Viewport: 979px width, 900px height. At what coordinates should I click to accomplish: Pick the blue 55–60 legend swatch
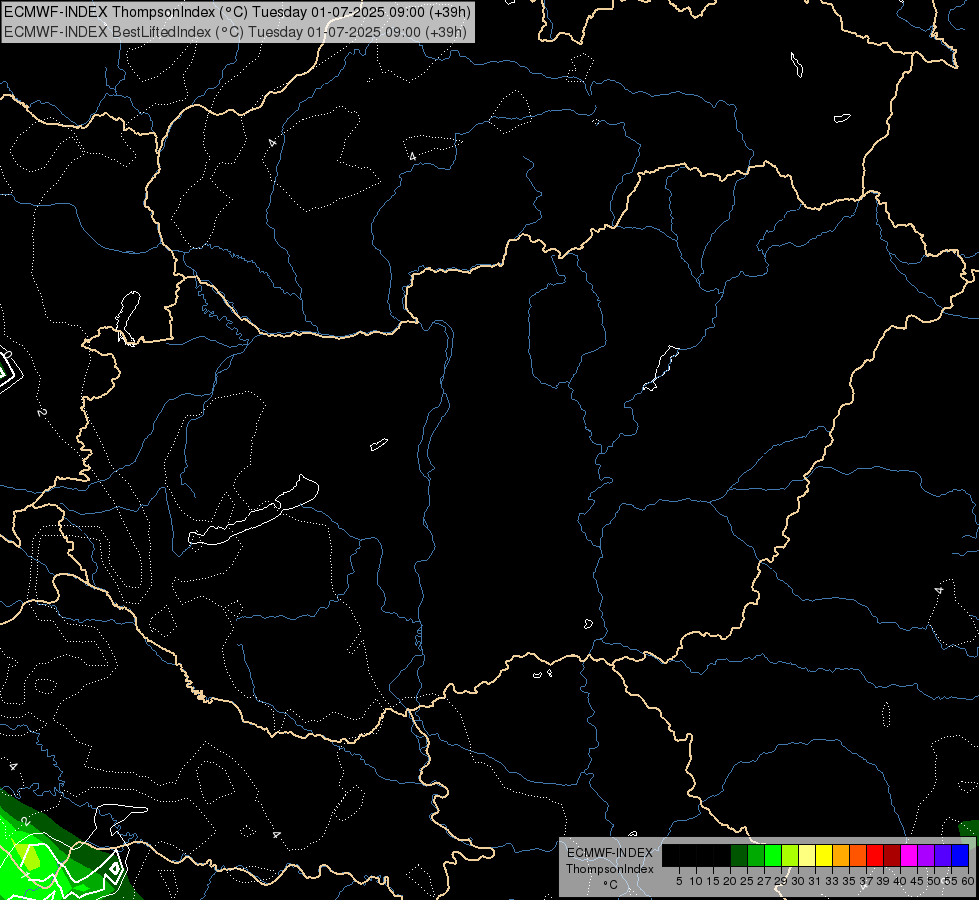960,855
